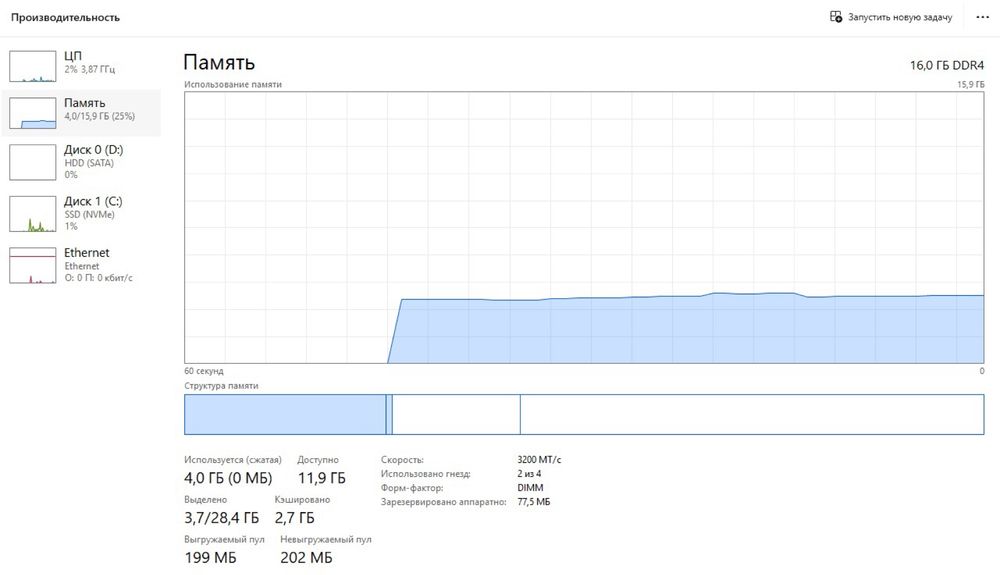The image size is (1000, 575).
Task: Click the standby segment of memory composition bar
Action: coord(456,414)
